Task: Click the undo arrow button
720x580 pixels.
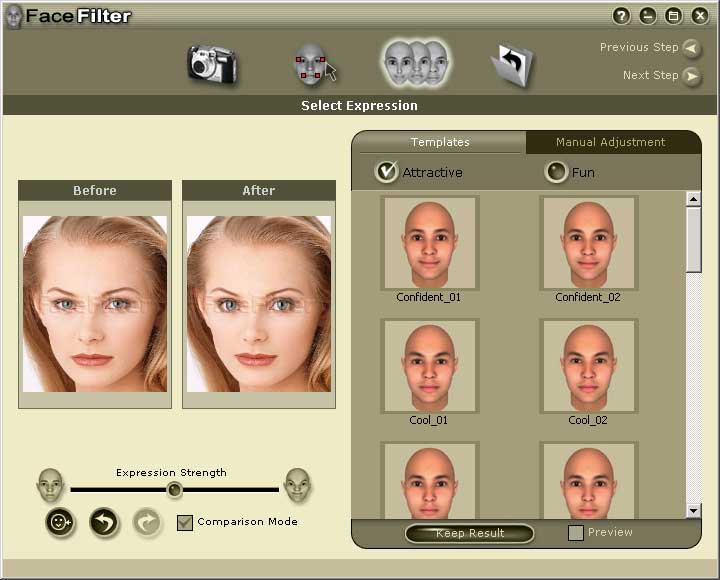Action: [104, 522]
